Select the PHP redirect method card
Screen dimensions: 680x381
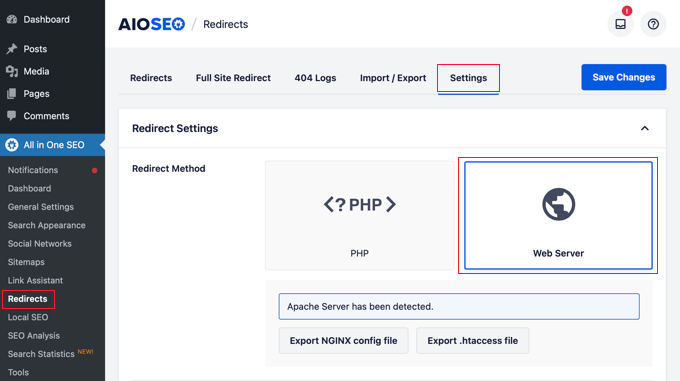(360, 215)
